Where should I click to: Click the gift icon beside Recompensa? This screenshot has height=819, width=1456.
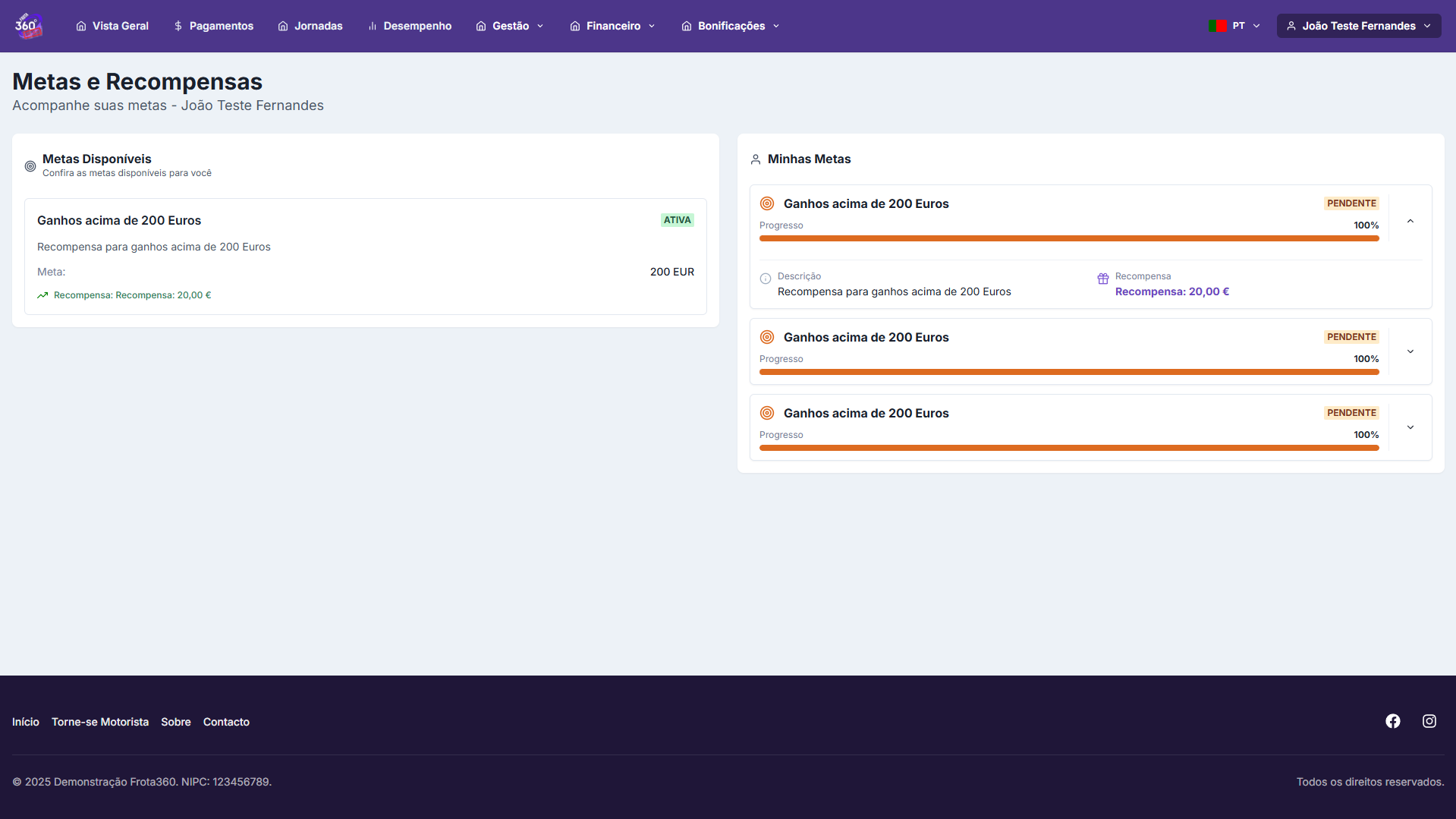[x=1102, y=279]
